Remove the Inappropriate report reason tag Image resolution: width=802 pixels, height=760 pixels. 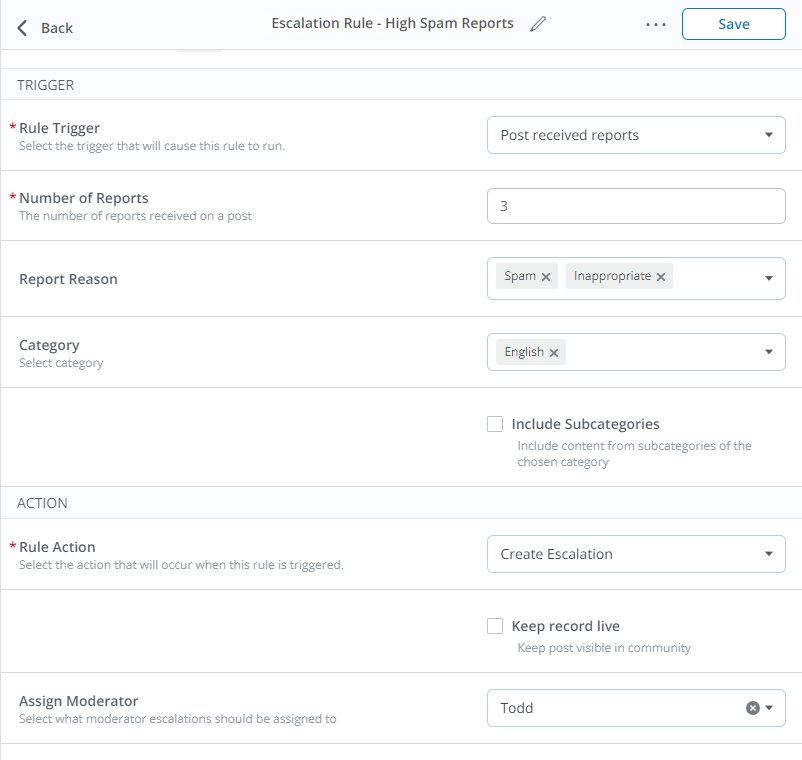660,276
